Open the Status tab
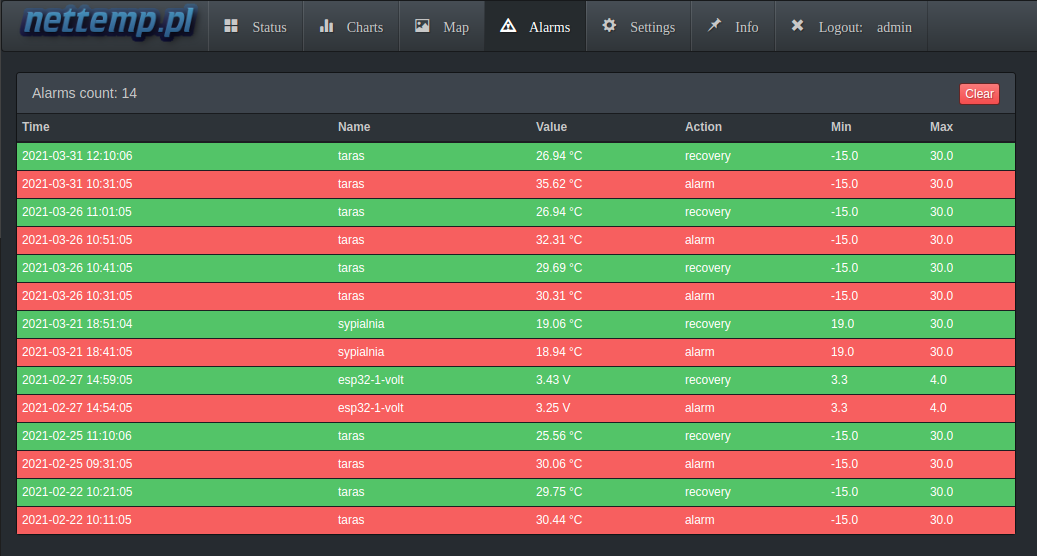This screenshot has width=1037, height=556. (x=256, y=26)
